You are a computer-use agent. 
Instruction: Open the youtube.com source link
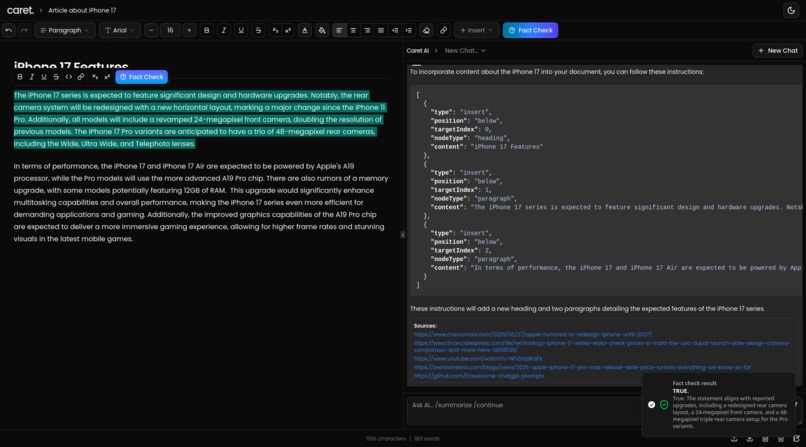[x=478, y=359]
